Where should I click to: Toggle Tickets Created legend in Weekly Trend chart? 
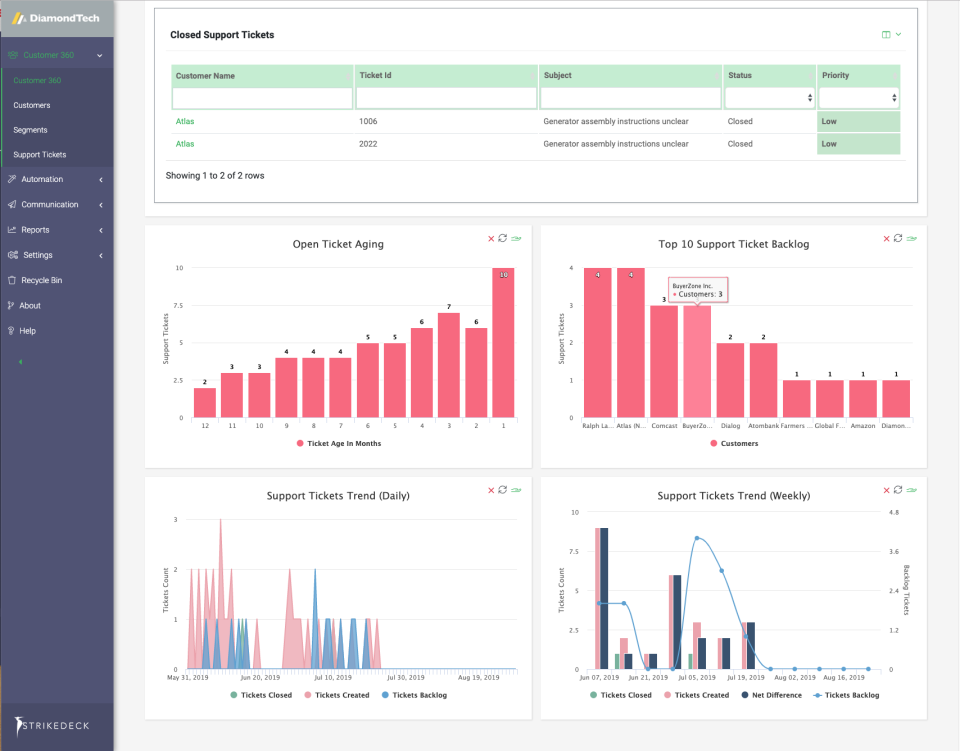point(696,695)
